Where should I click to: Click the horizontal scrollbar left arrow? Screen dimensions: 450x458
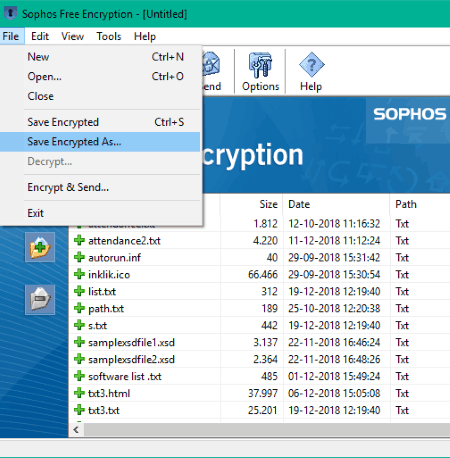point(76,430)
